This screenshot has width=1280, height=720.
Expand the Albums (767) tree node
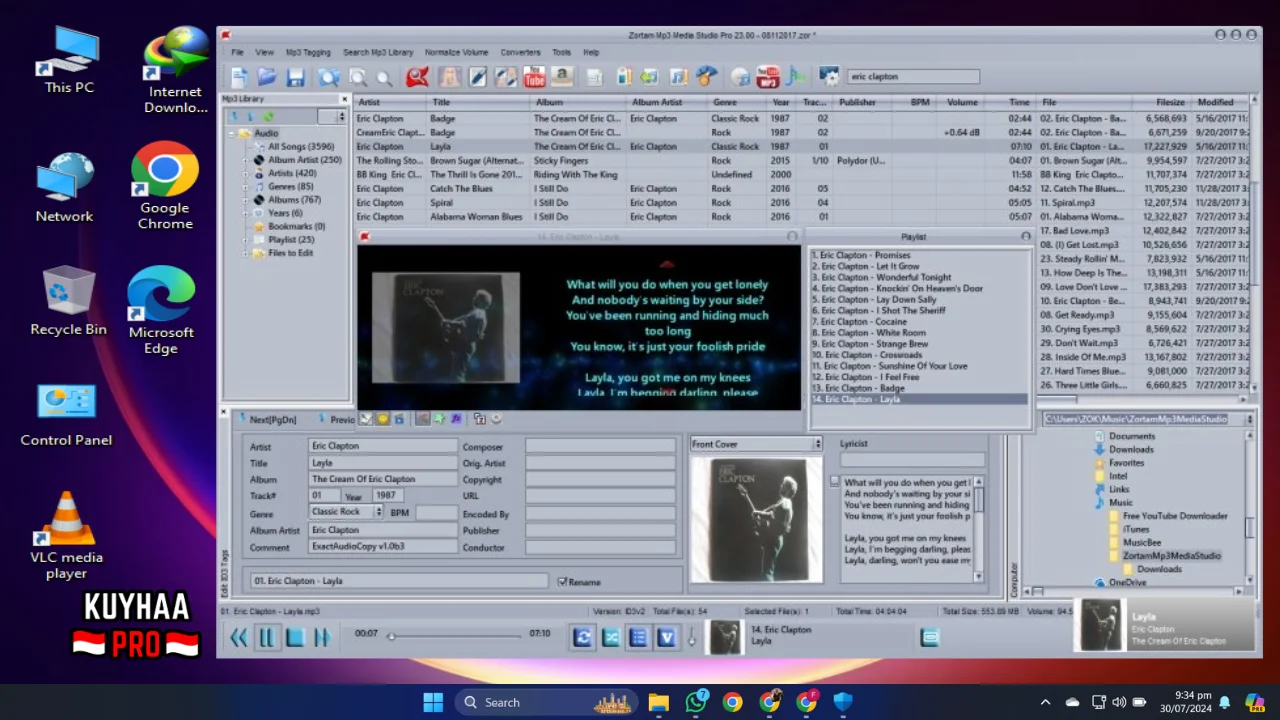pyautogui.click(x=245, y=200)
